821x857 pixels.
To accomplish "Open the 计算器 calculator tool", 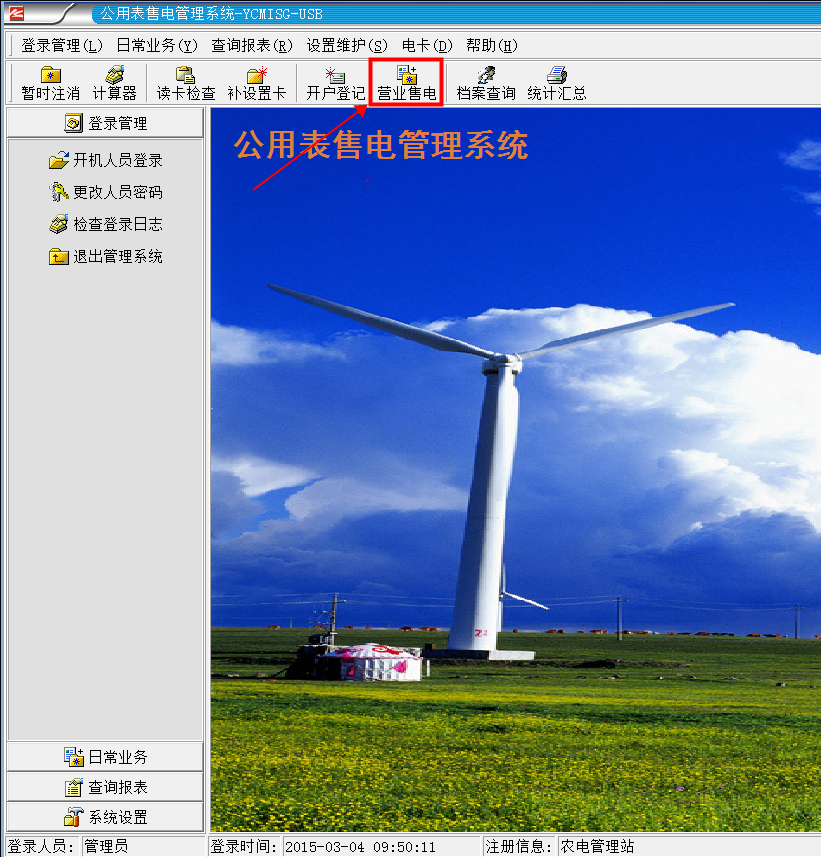I will click(114, 83).
